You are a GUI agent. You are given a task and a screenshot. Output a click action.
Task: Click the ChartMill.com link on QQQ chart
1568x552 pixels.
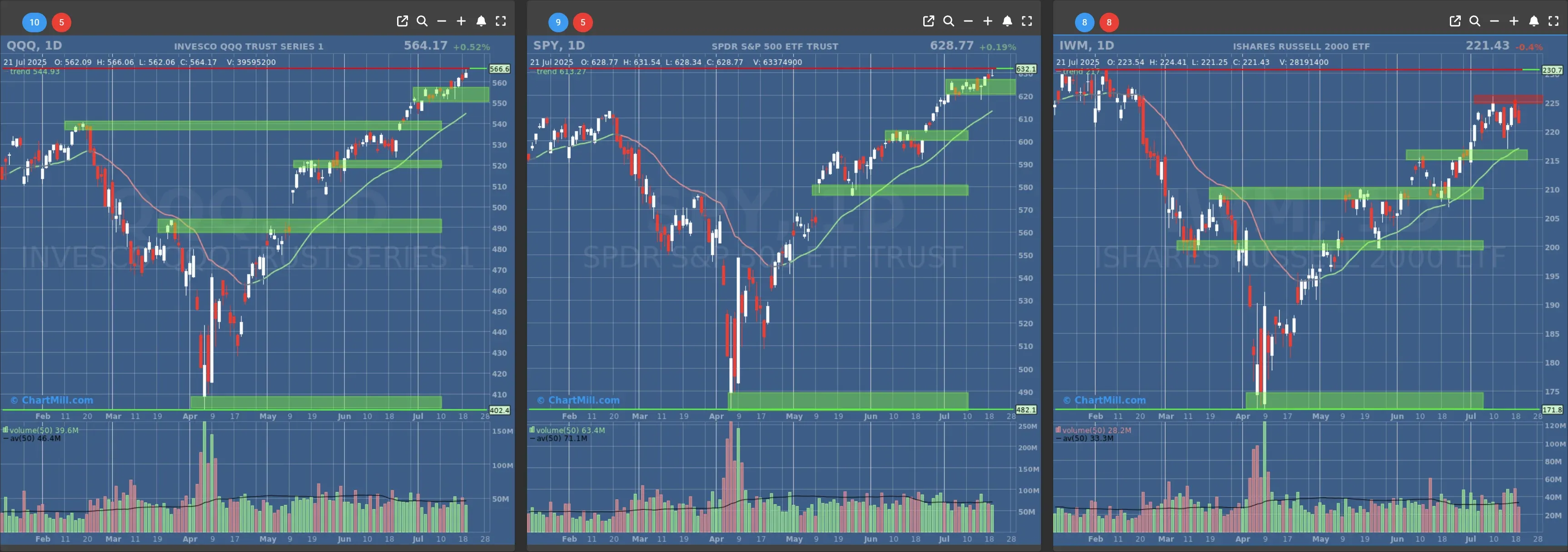(52, 400)
